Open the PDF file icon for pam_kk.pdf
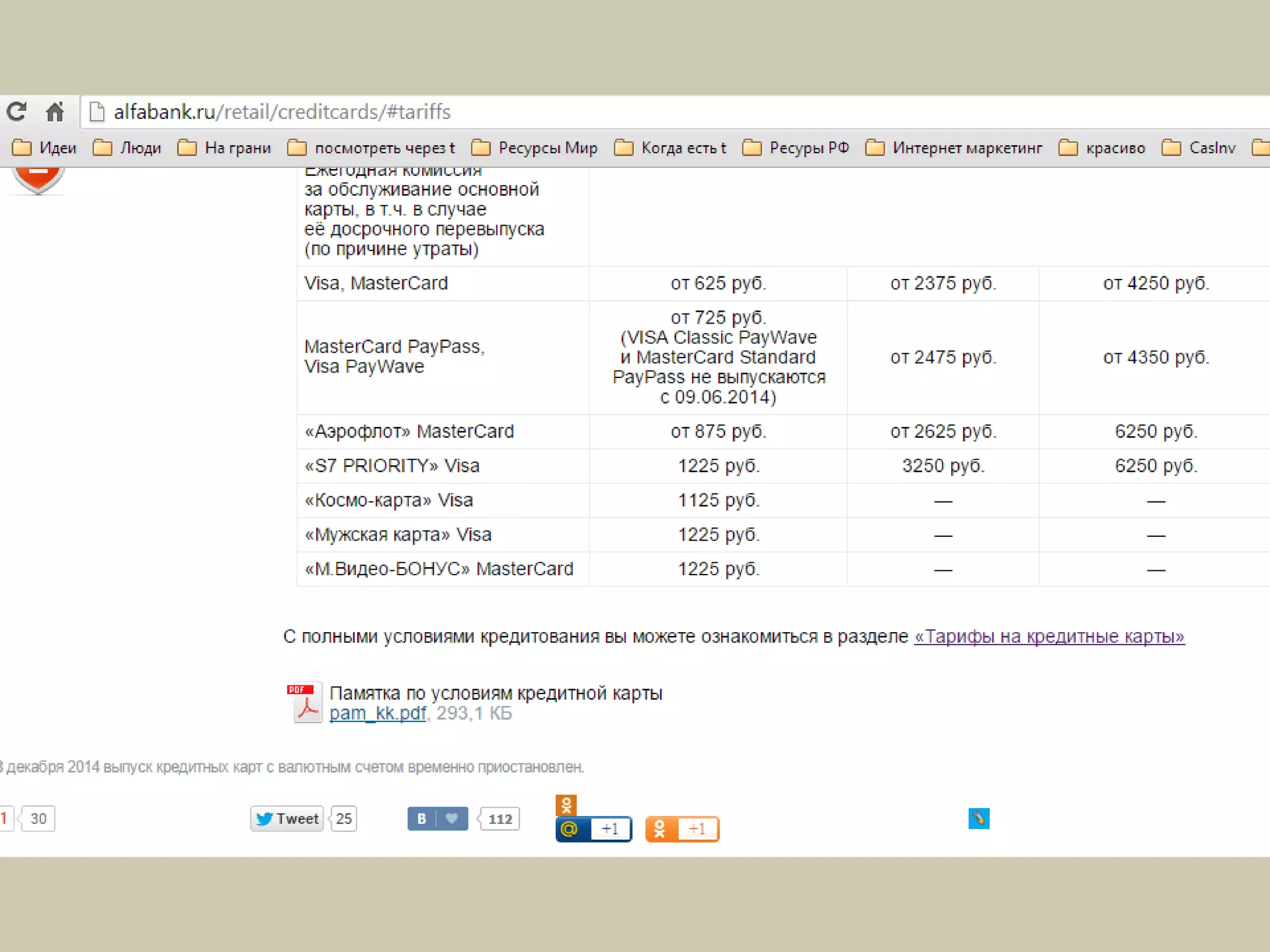Screen dimensions: 1270x952 [x=304, y=702]
